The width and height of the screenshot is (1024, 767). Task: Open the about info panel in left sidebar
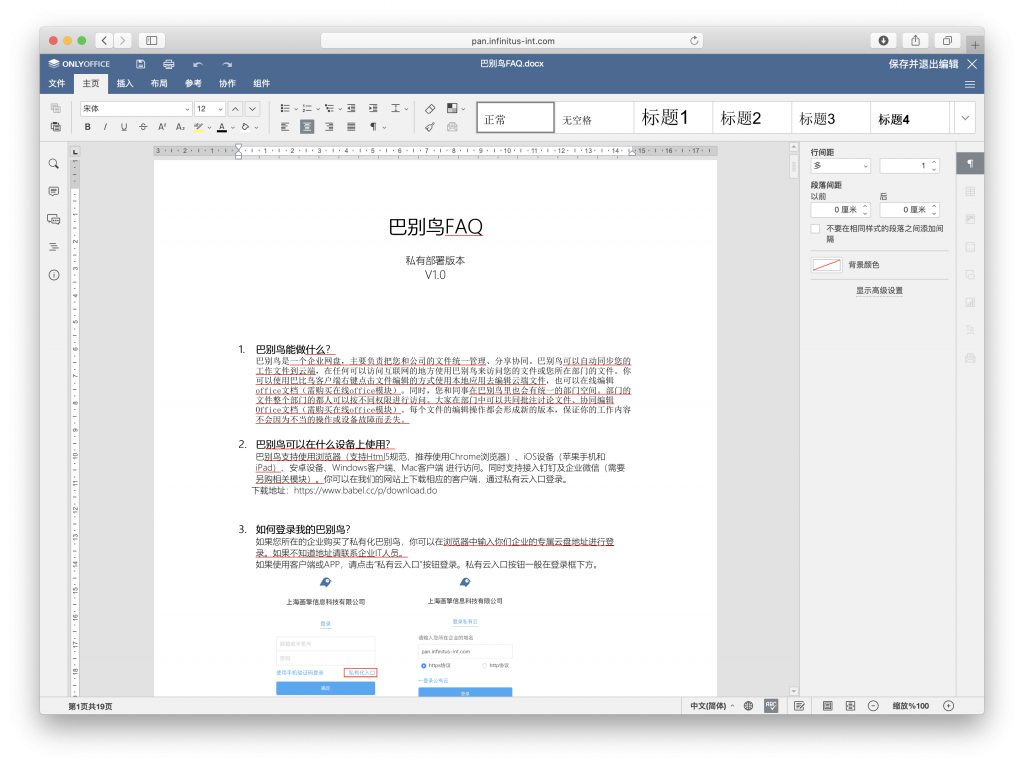click(54, 275)
